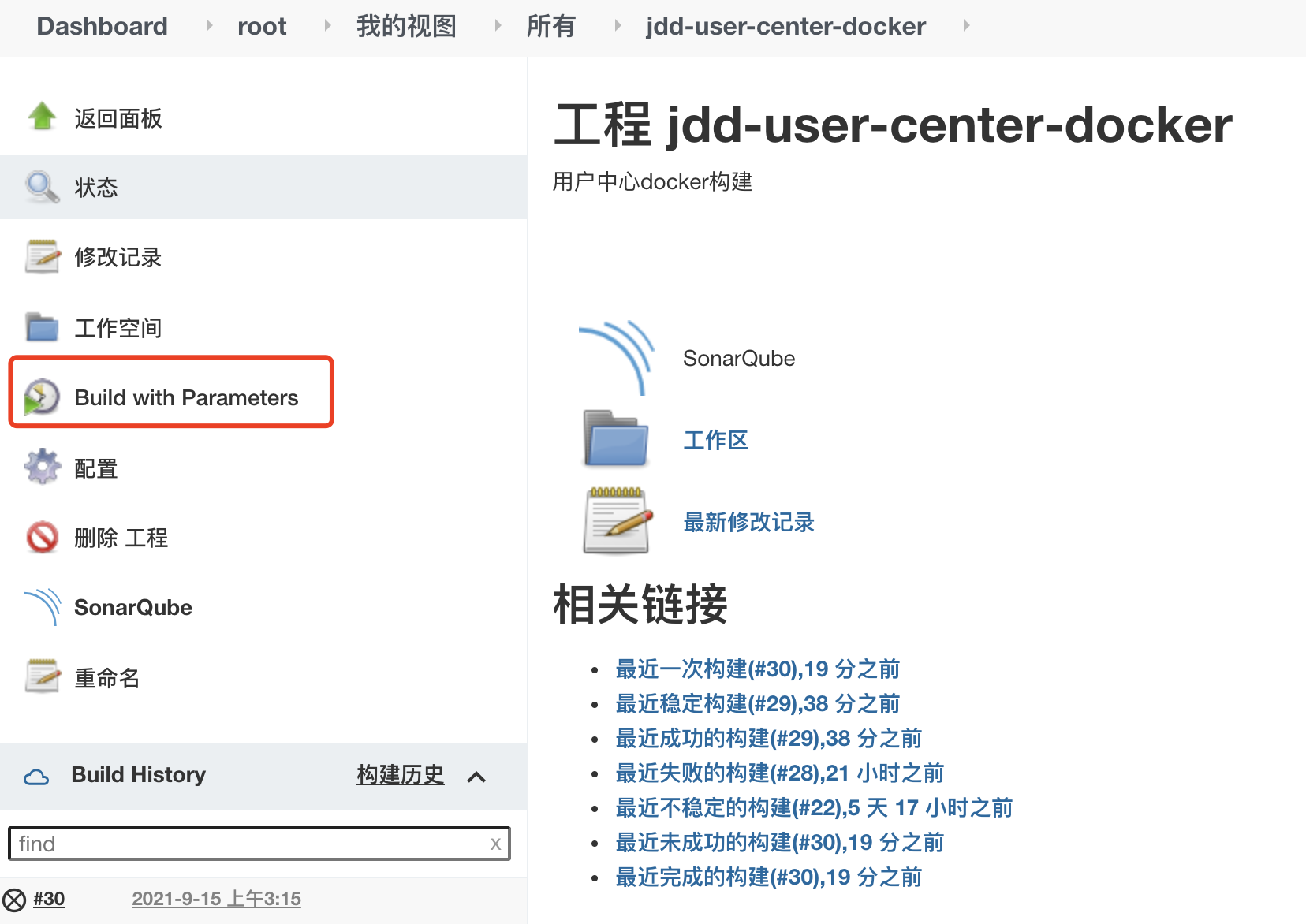Go to root breadcrumb
Viewport: 1306px width, 924px height.
[x=262, y=26]
